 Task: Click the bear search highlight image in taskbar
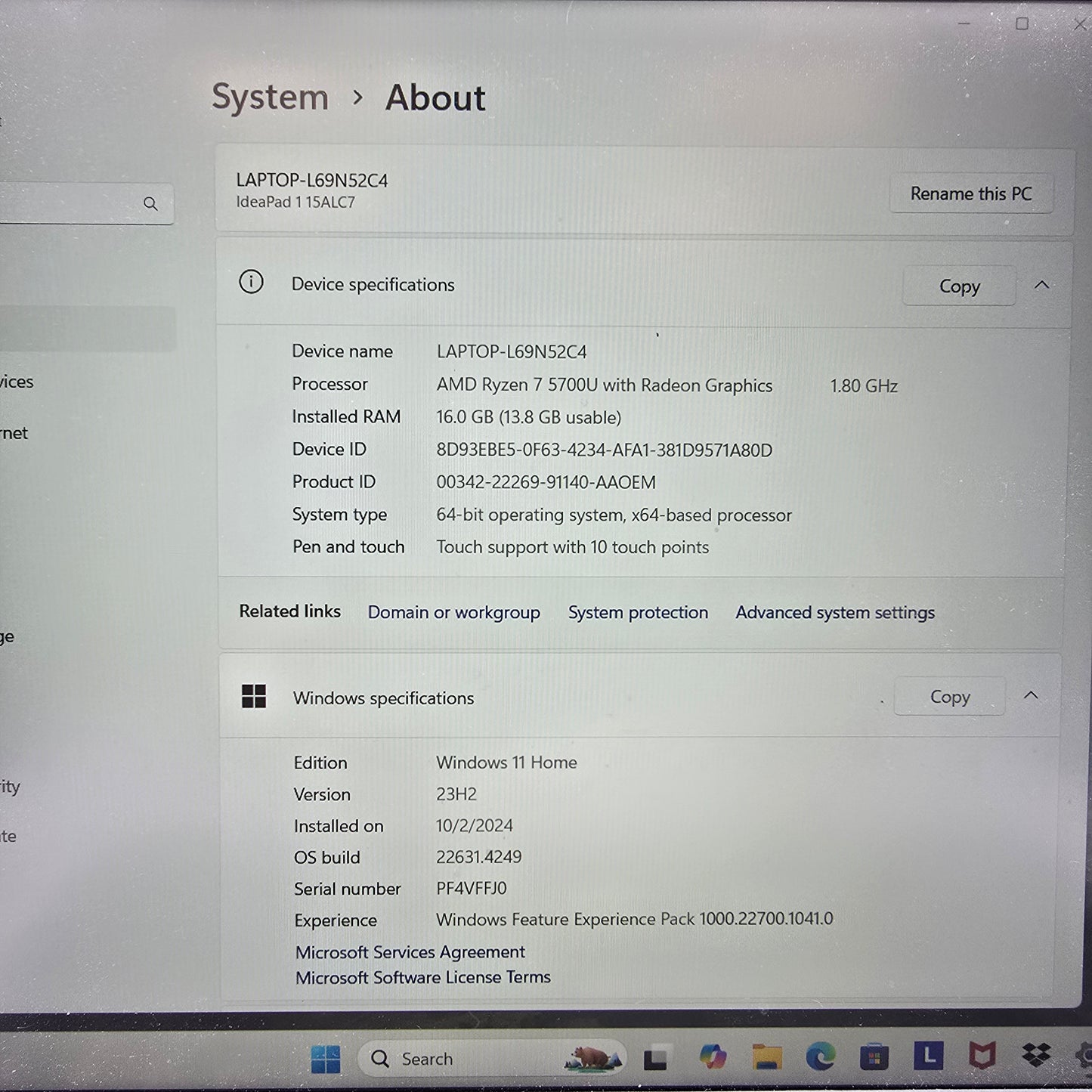coord(595,1058)
